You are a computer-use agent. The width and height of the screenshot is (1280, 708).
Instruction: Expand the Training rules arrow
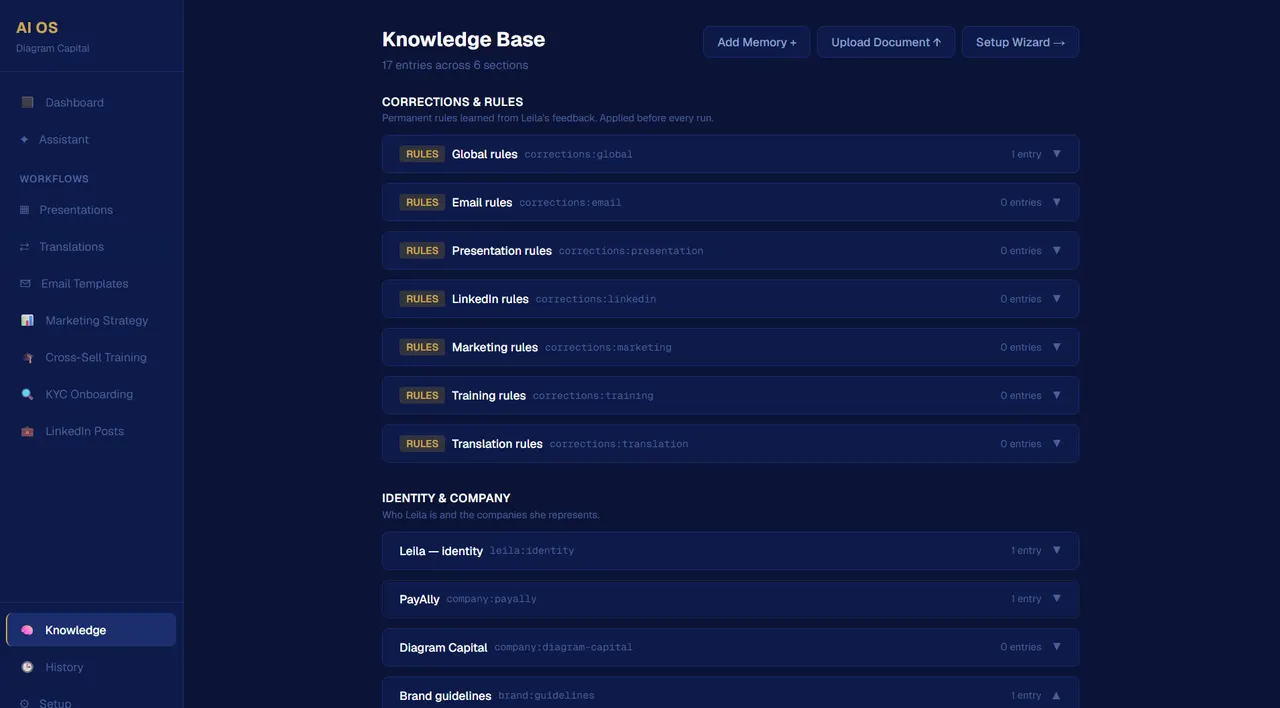[x=1056, y=395]
